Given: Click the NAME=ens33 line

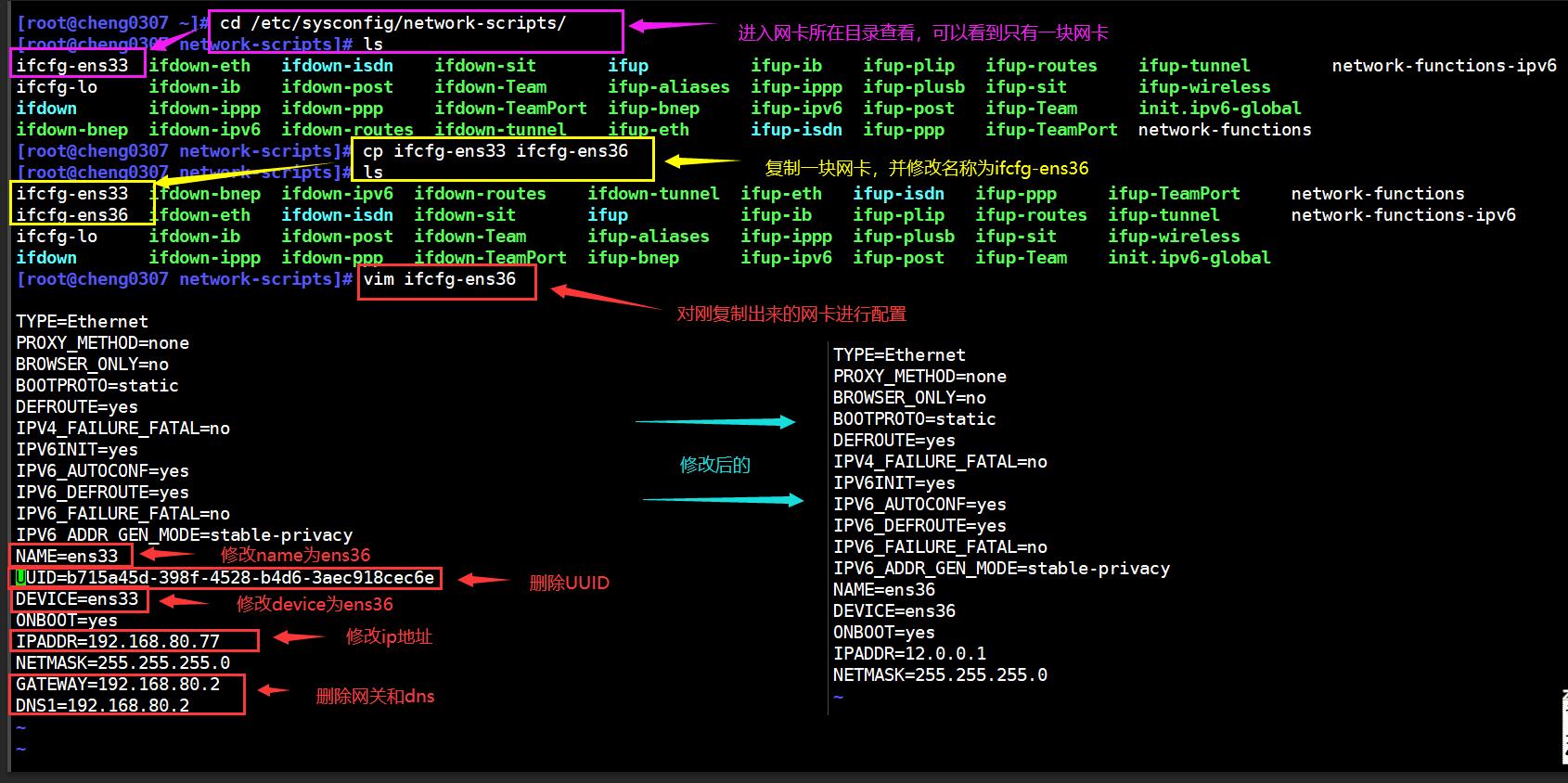Looking at the screenshot, I should pos(67,556).
